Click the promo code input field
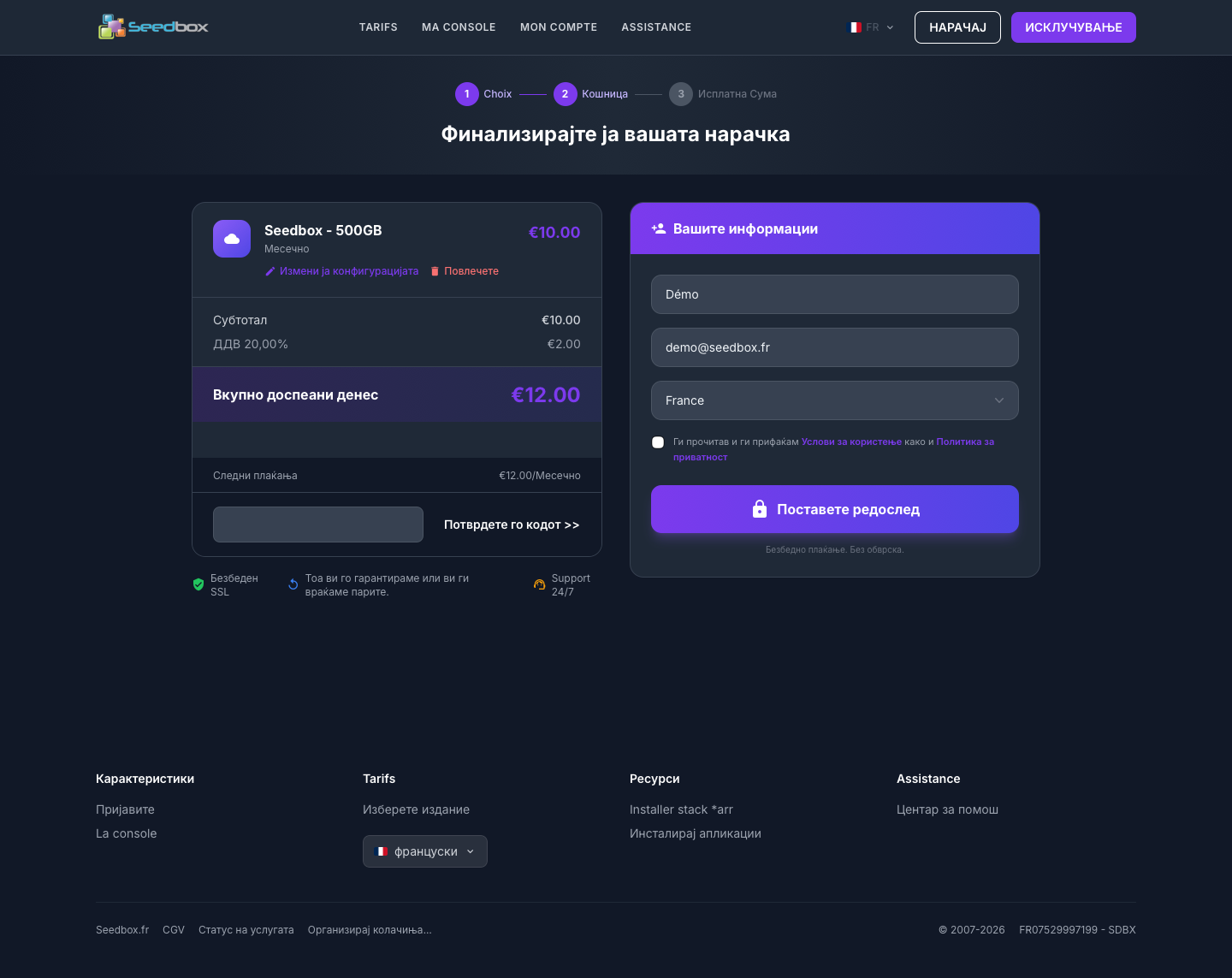The height and width of the screenshot is (978, 1232). [x=318, y=525]
